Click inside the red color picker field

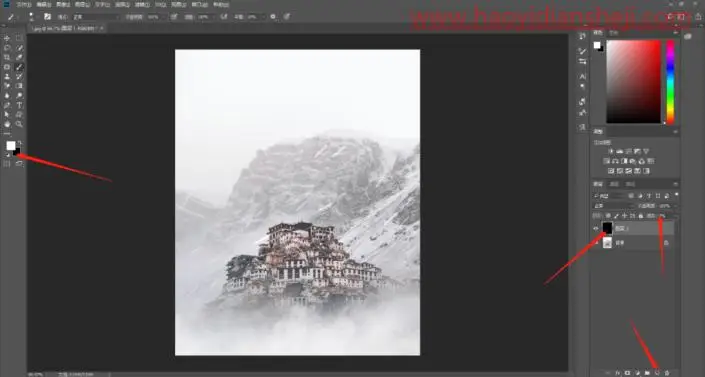[634, 81]
